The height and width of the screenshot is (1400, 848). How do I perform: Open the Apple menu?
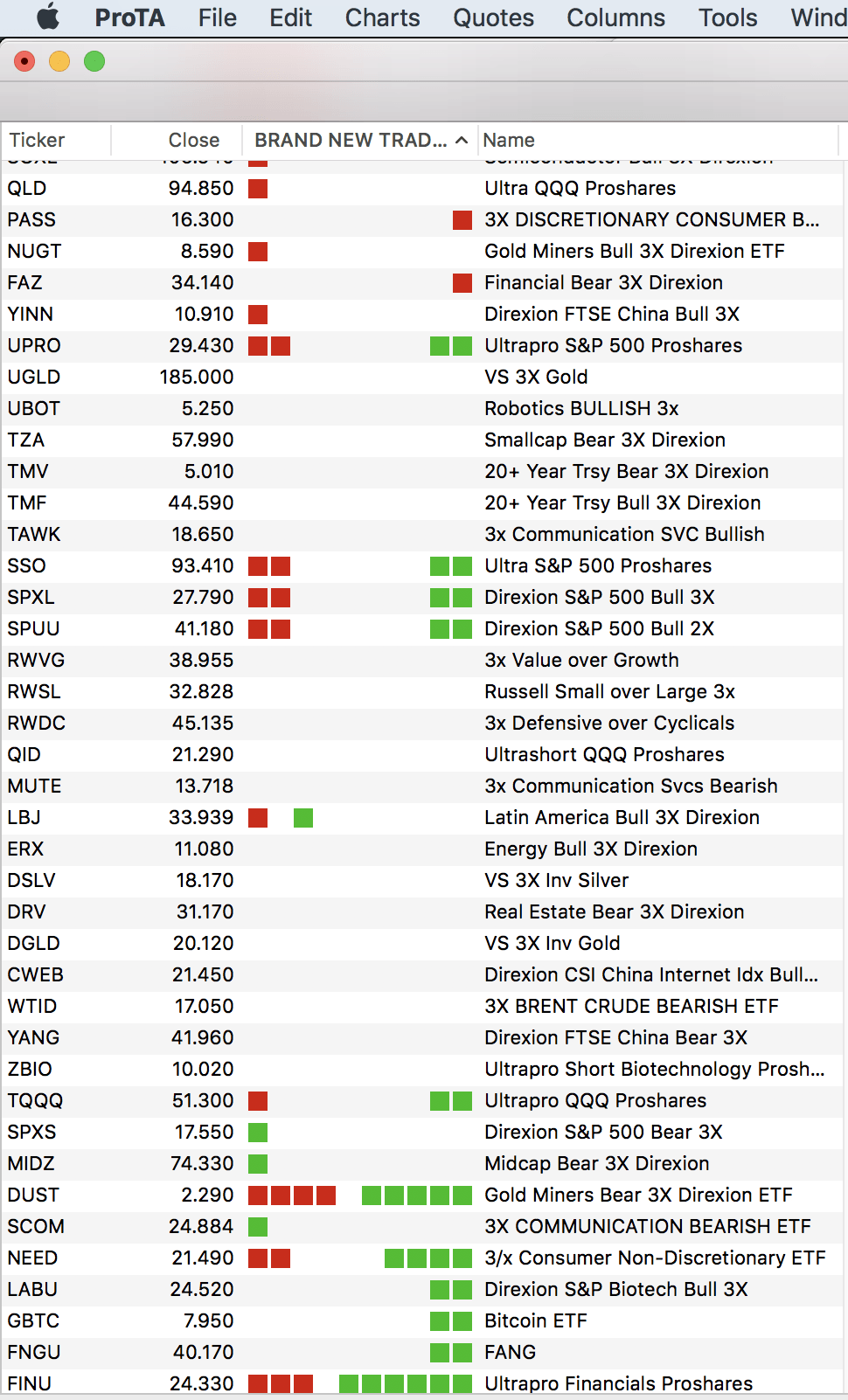tap(48, 17)
